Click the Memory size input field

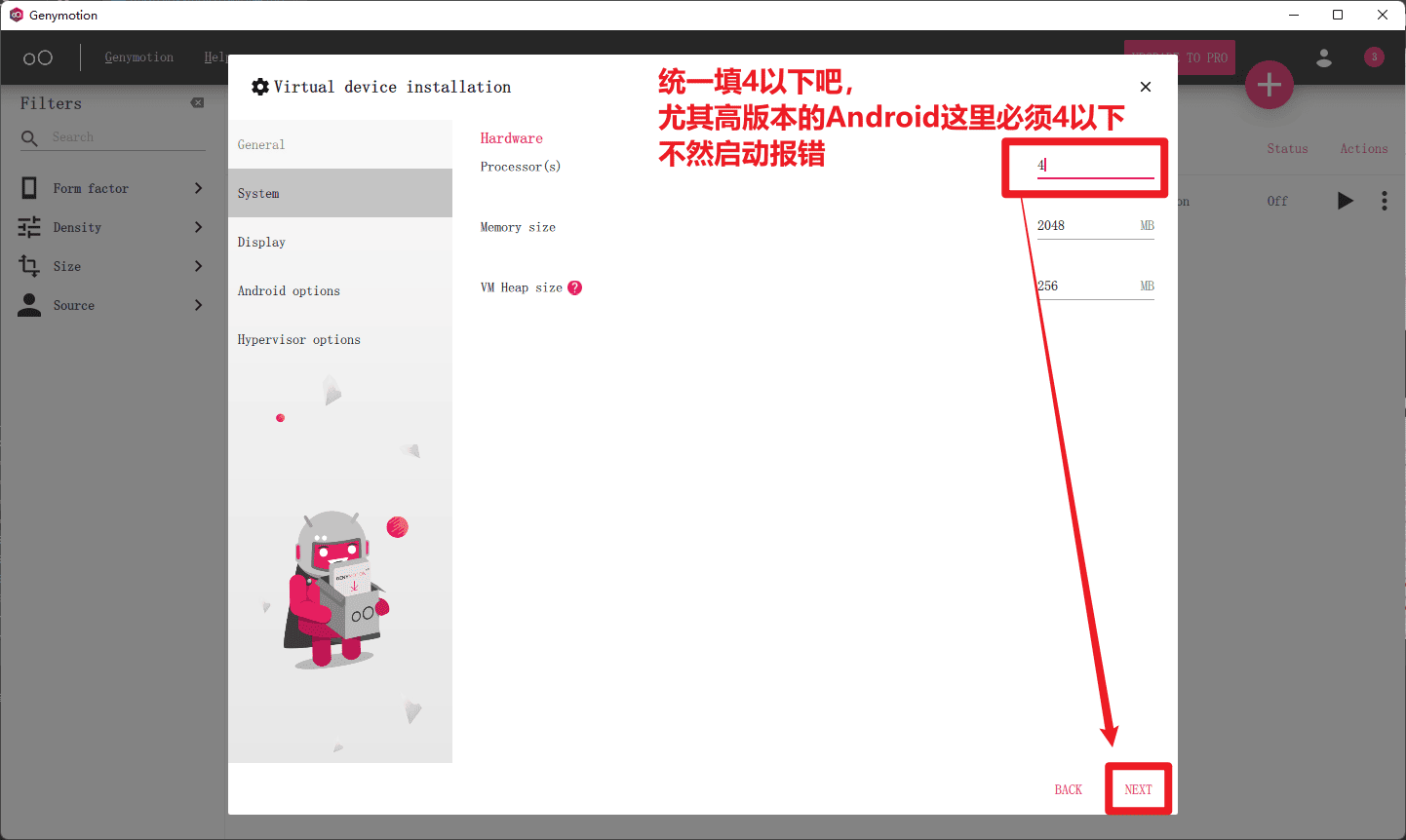1084,226
